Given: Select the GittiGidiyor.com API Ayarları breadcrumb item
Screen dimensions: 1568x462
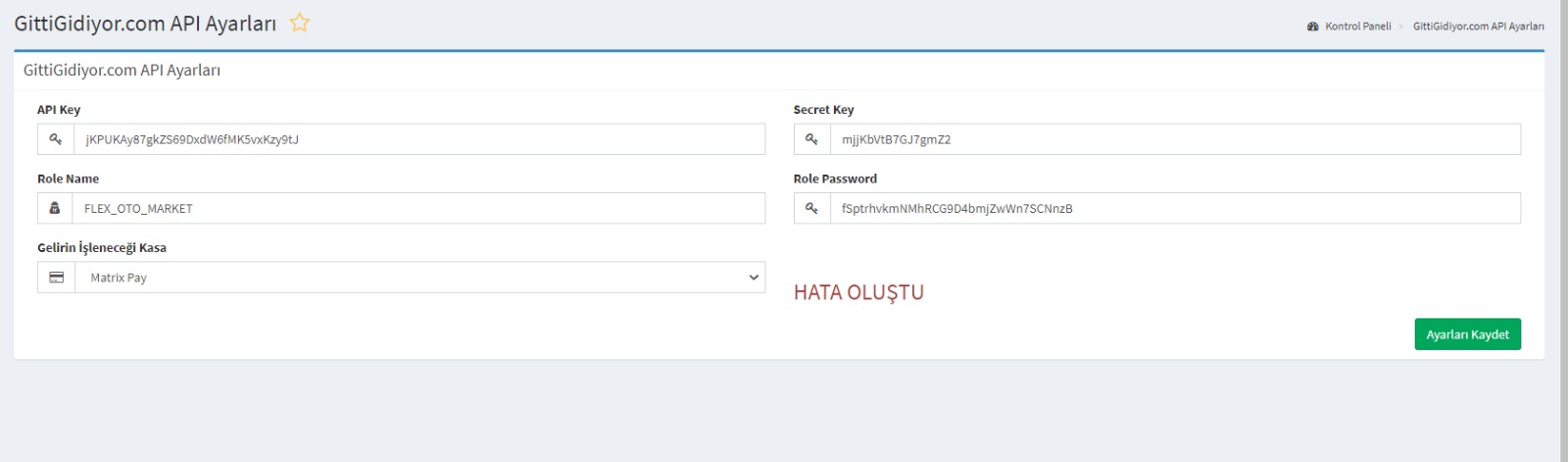Looking at the screenshot, I should tap(1478, 26).
